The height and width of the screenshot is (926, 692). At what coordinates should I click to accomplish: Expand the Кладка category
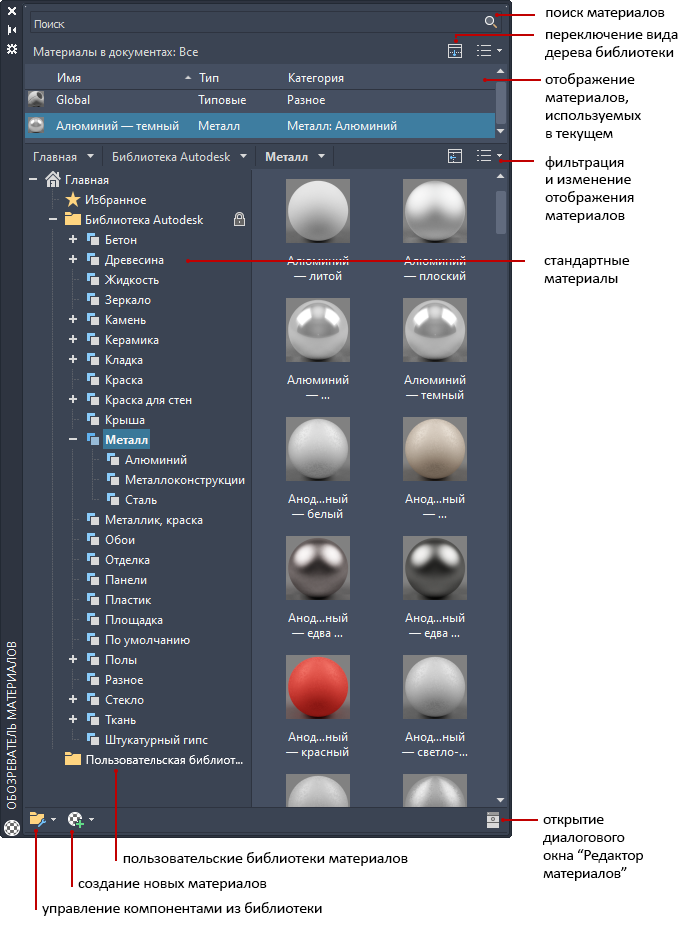coord(73,359)
